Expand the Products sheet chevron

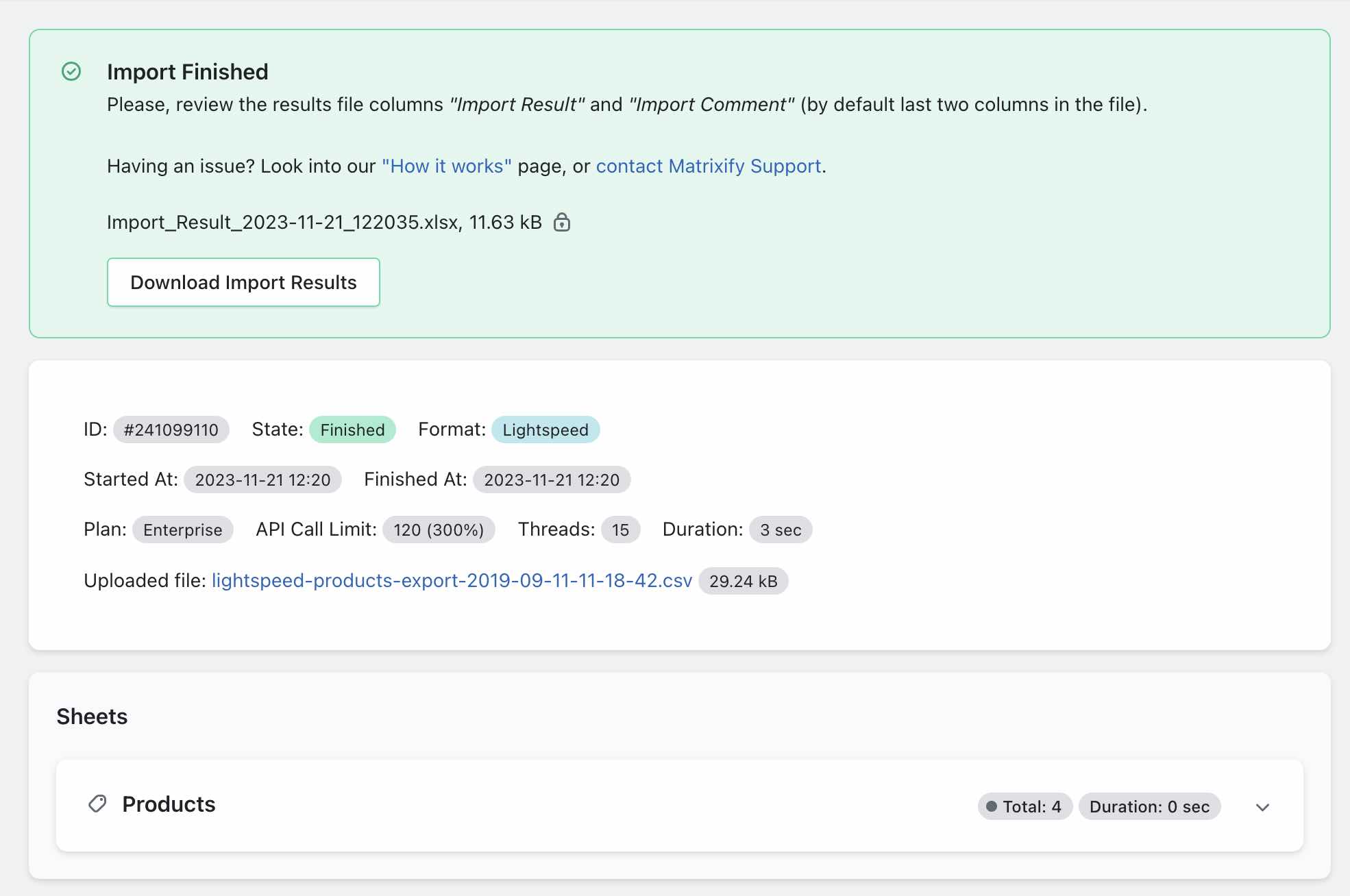1262,807
